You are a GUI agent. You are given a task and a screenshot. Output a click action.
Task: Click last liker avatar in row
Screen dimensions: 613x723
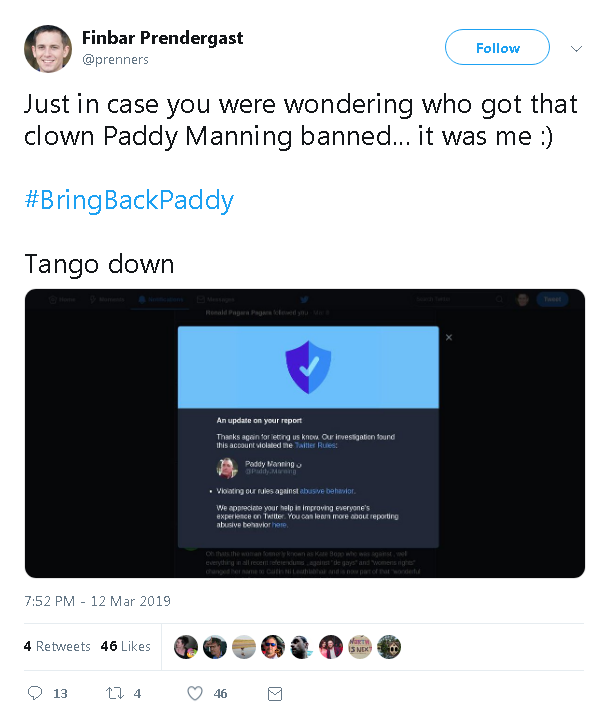pyautogui.click(x=389, y=647)
